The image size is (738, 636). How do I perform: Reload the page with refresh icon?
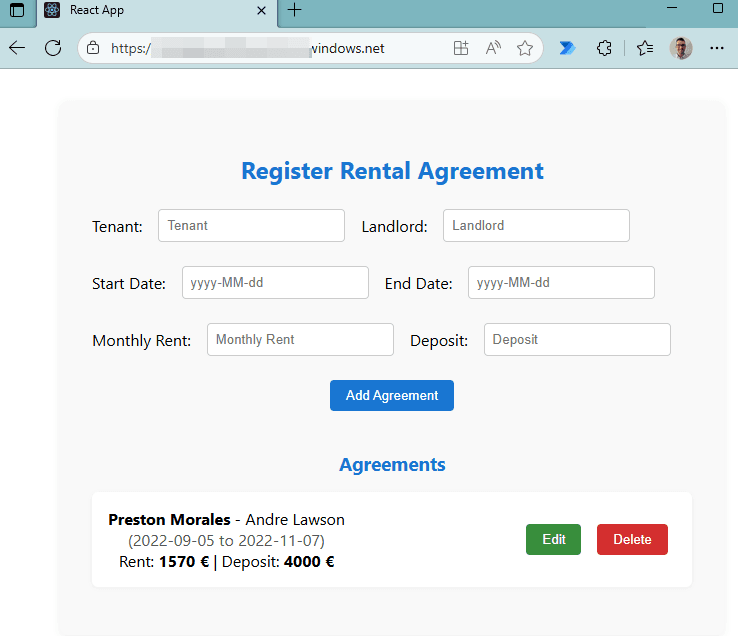click(53, 48)
